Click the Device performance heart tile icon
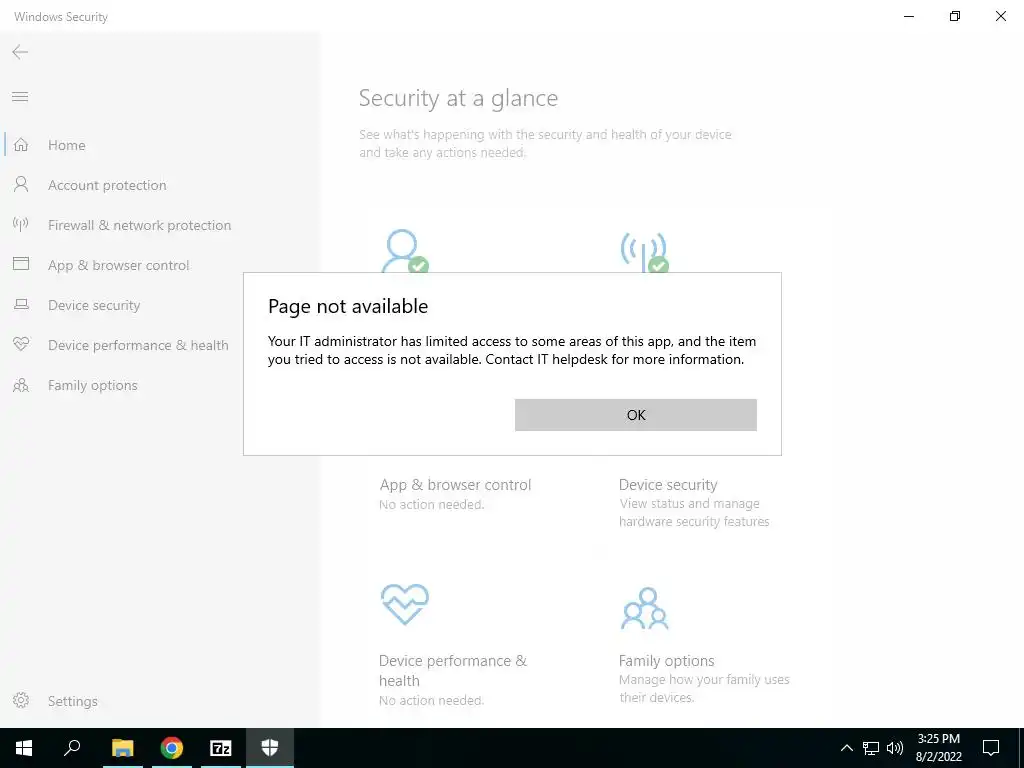Viewport: 1024px width, 768px height. tap(404, 604)
